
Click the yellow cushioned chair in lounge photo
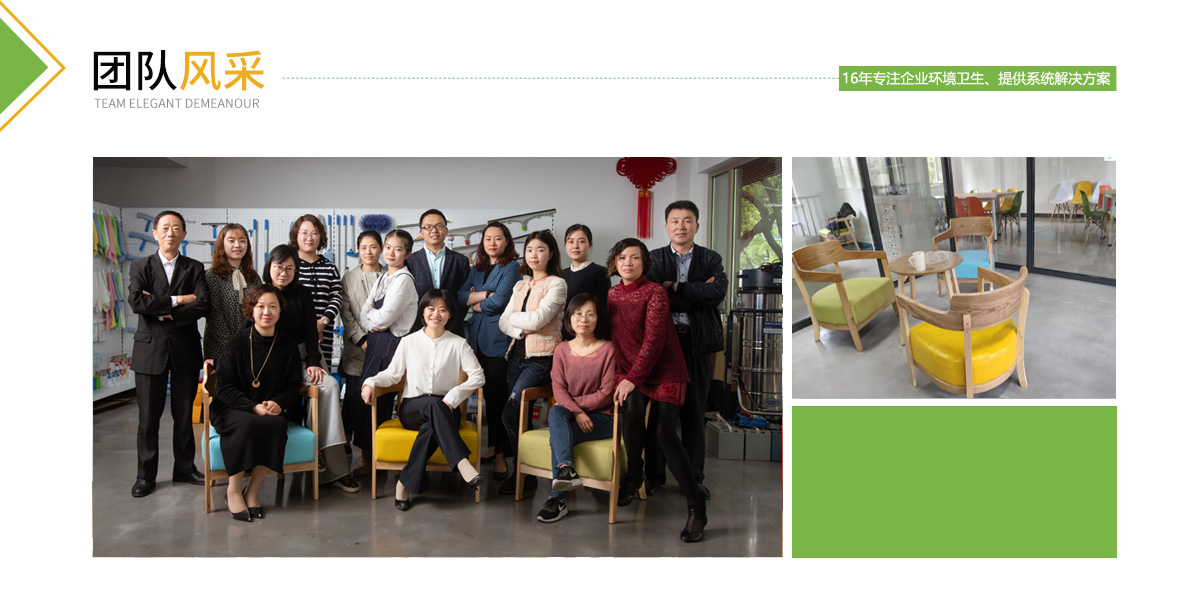(962, 333)
